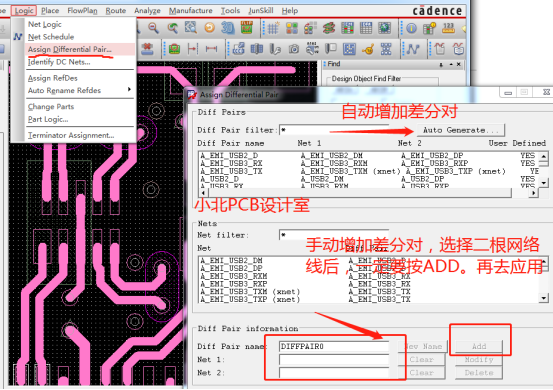553x390 pixels.
Task: Click the Auto Generate button
Action: [461, 130]
